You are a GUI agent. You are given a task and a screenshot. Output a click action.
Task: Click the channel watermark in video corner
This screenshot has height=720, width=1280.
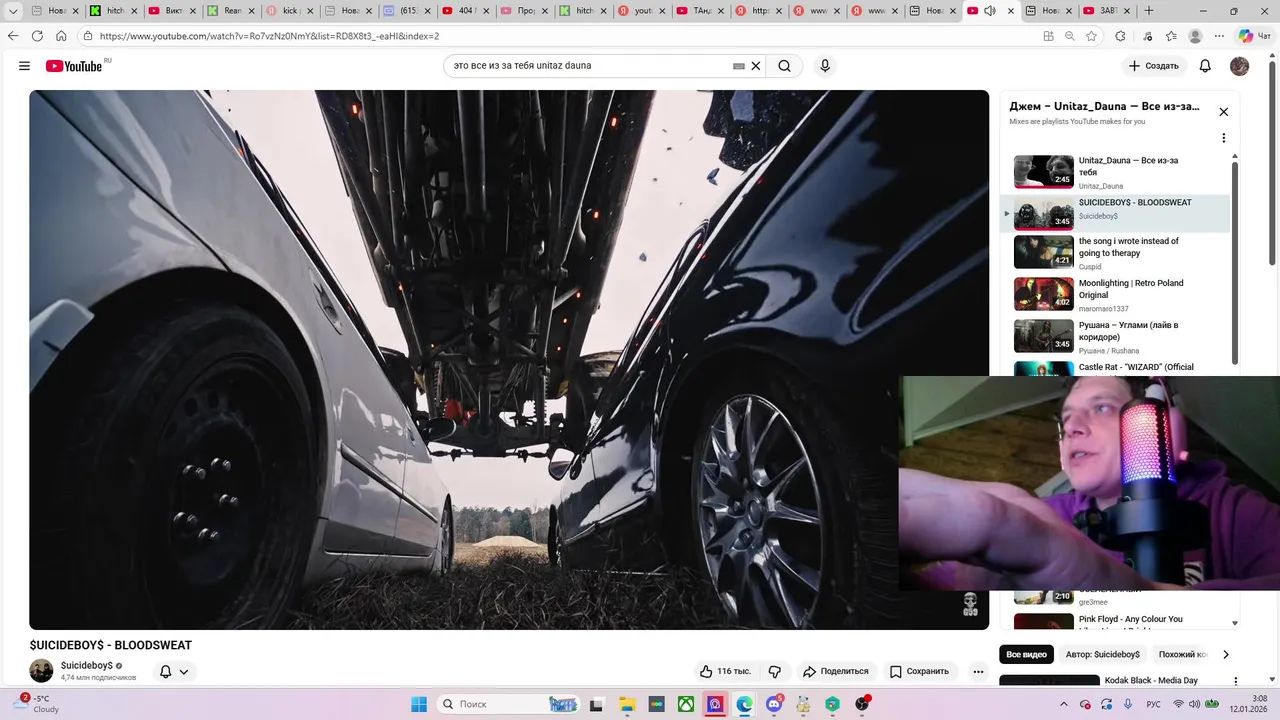[x=969, y=604]
